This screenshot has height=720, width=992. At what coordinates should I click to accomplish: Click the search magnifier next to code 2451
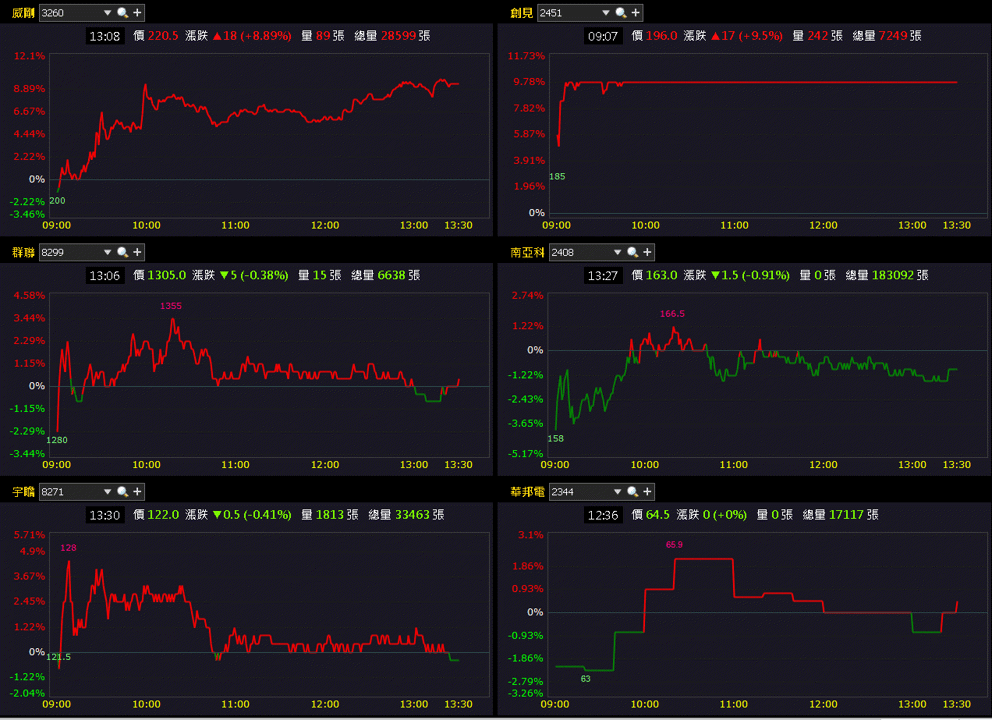[621, 13]
